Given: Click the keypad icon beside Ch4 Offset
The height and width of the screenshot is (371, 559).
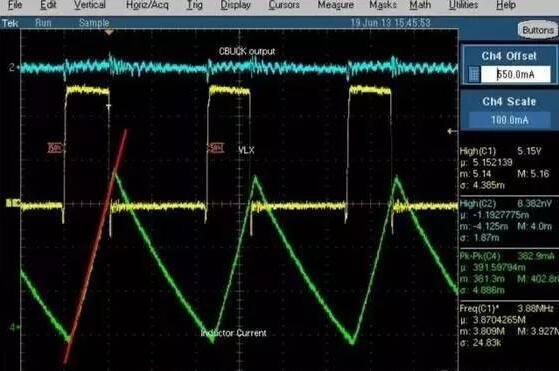Looking at the screenshot, I should tap(474, 74).
